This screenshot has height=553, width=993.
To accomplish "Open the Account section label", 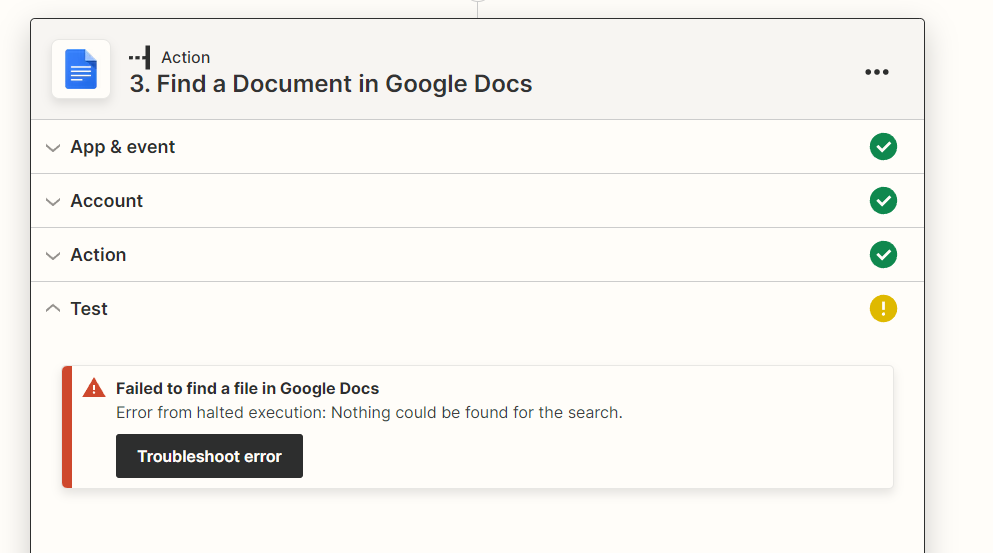I will coord(106,201).
